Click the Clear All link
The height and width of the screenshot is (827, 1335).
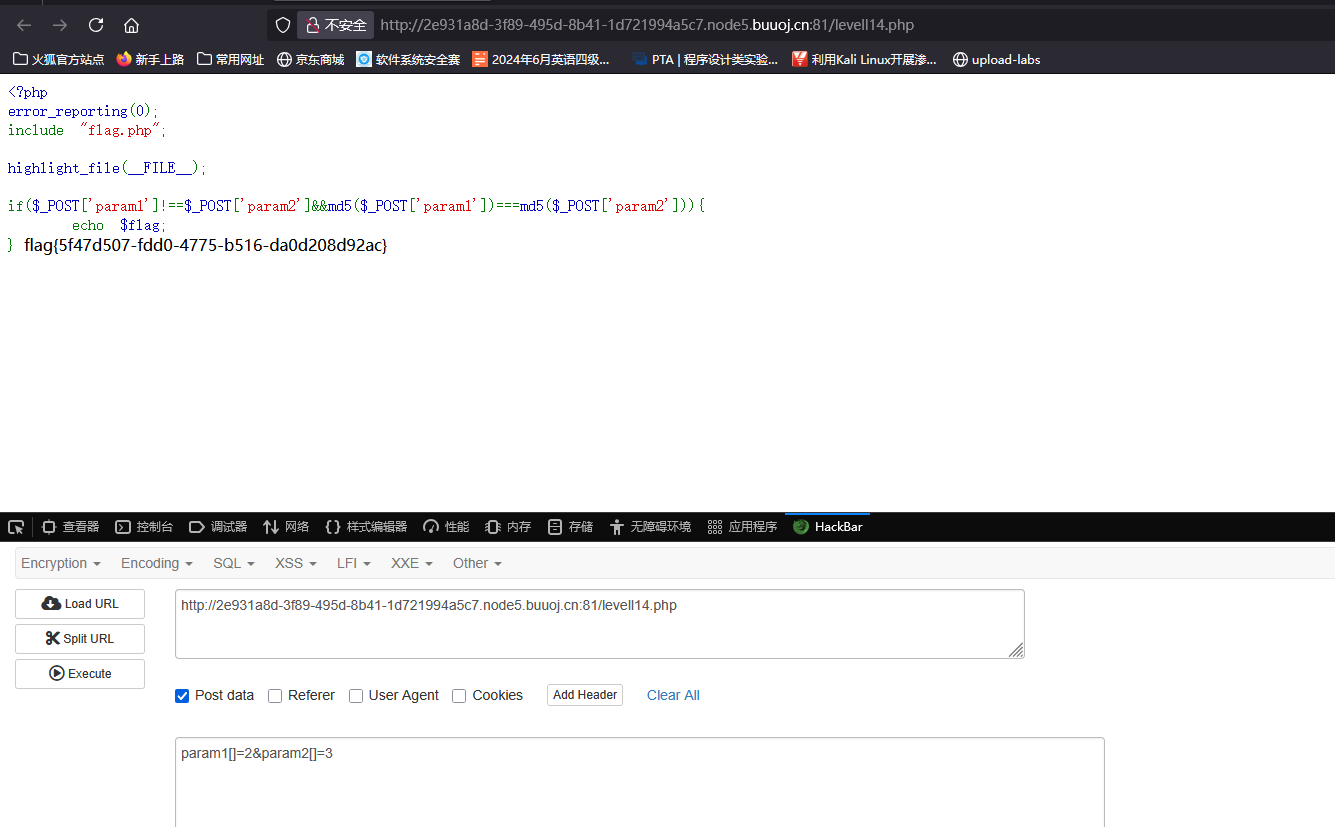[673, 695]
